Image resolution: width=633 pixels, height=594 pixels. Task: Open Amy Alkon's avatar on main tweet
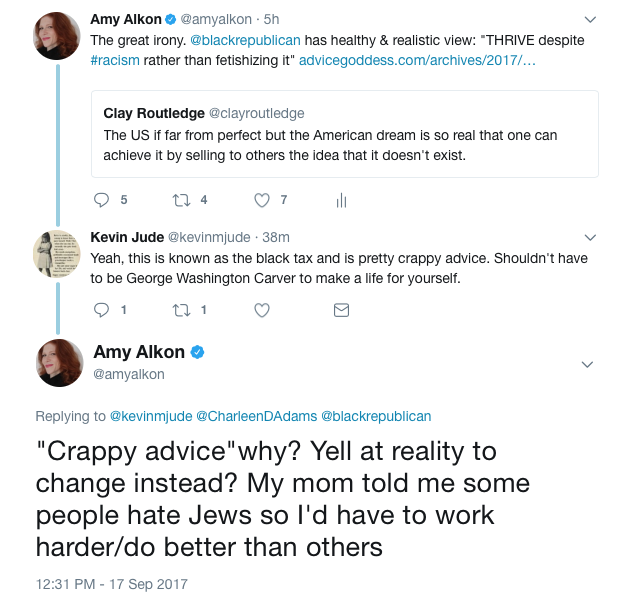click(x=58, y=363)
